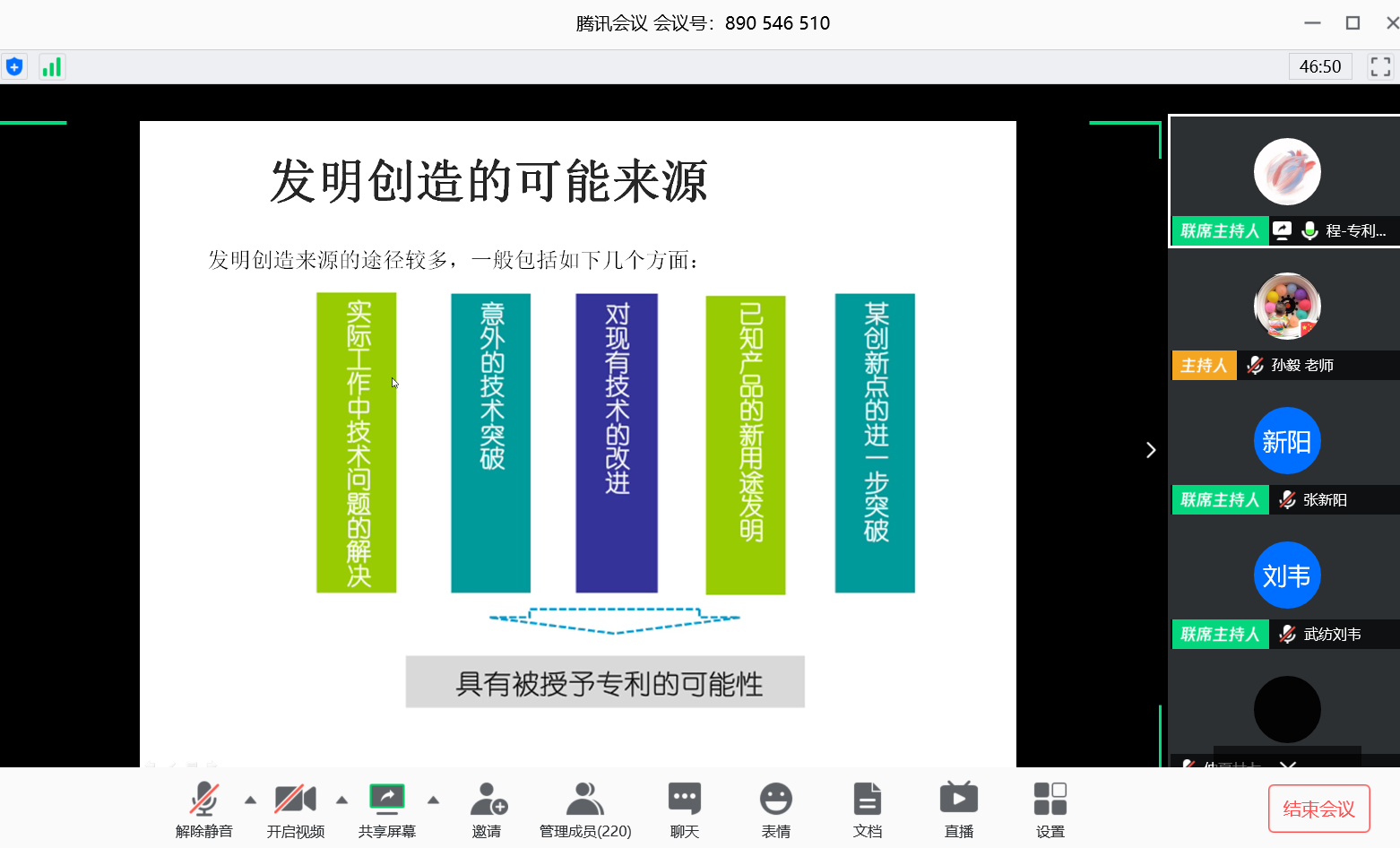Open the 表情 emoji reactions

[x=775, y=809]
